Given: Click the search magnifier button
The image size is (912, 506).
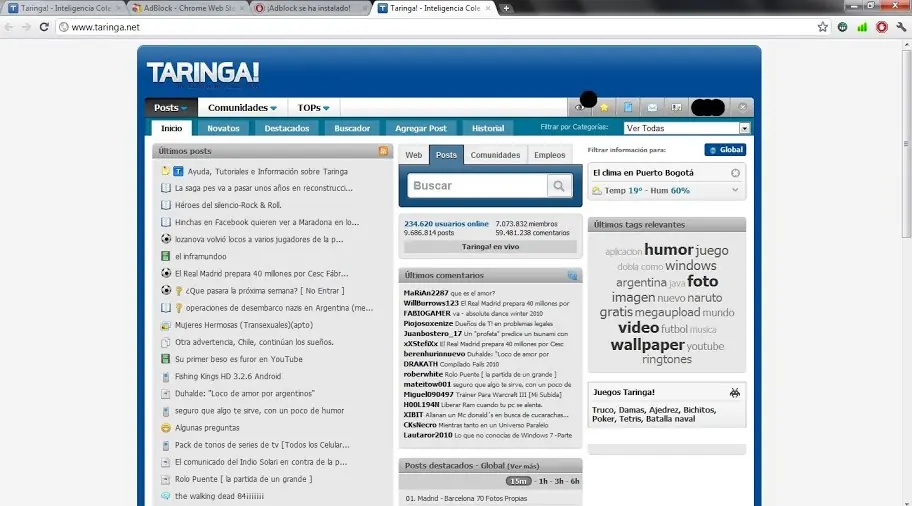Looking at the screenshot, I should coord(559,186).
